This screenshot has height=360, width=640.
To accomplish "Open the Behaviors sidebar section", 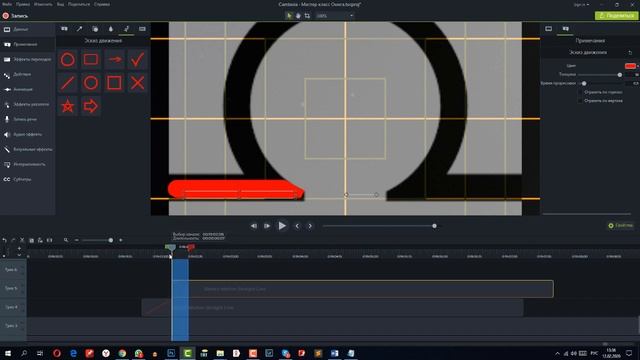I will 27,74.
